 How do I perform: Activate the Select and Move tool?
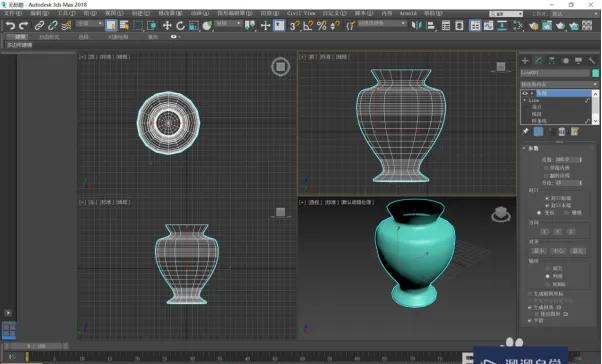(x=167, y=26)
